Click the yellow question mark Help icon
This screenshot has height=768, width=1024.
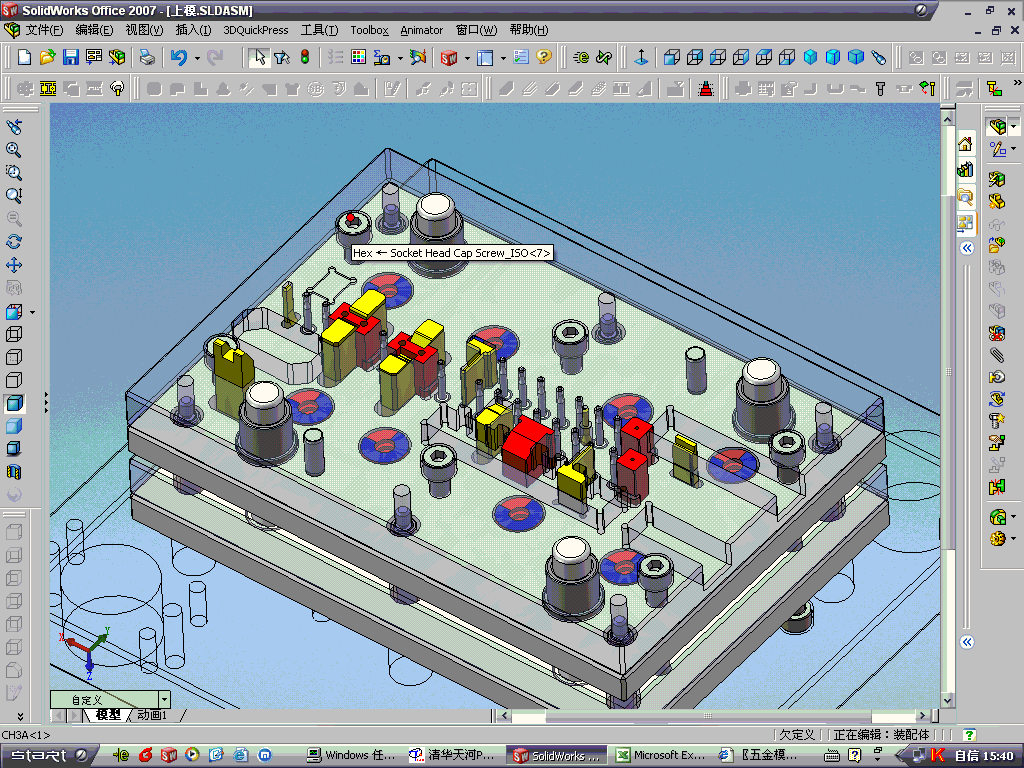pos(543,57)
